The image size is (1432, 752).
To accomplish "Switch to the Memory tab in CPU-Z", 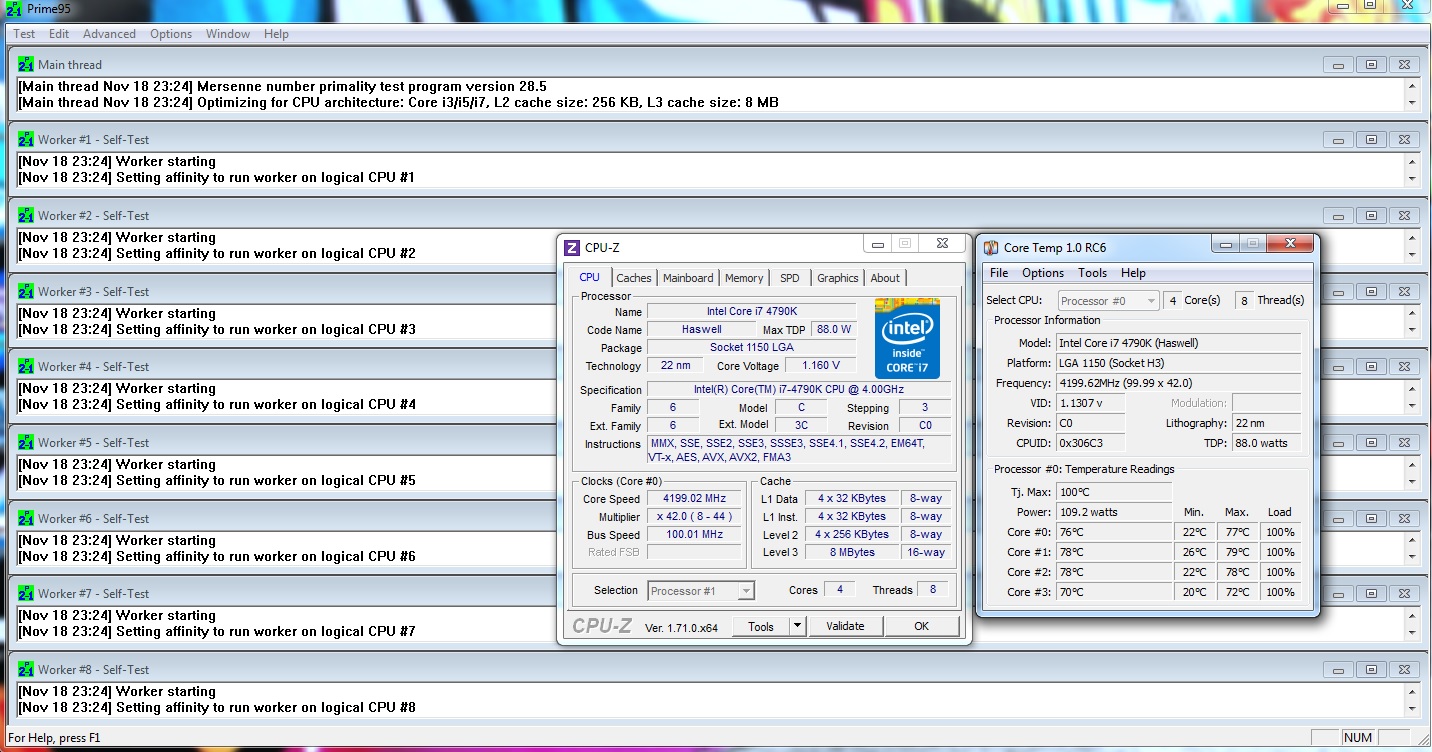I will click(744, 278).
